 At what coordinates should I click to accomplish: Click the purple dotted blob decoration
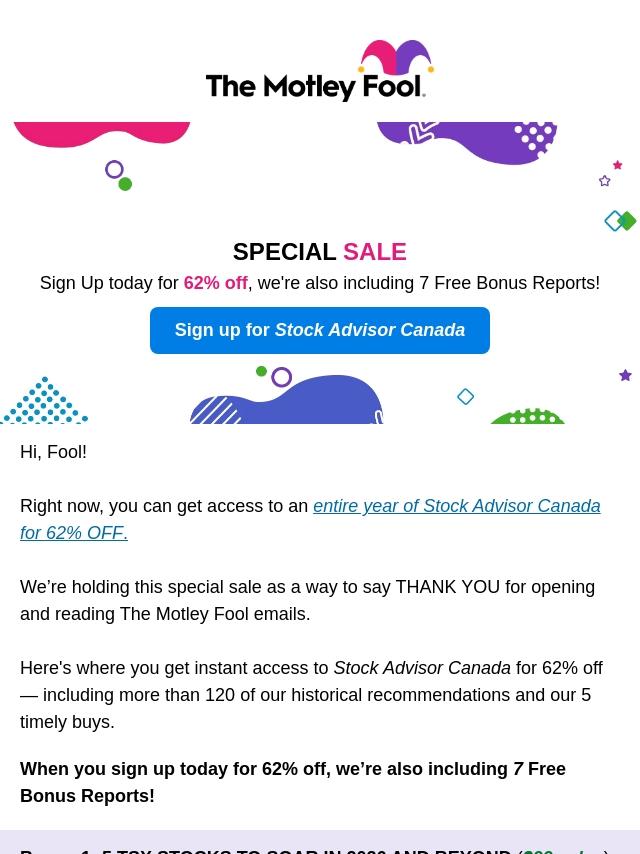tap(468, 141)
